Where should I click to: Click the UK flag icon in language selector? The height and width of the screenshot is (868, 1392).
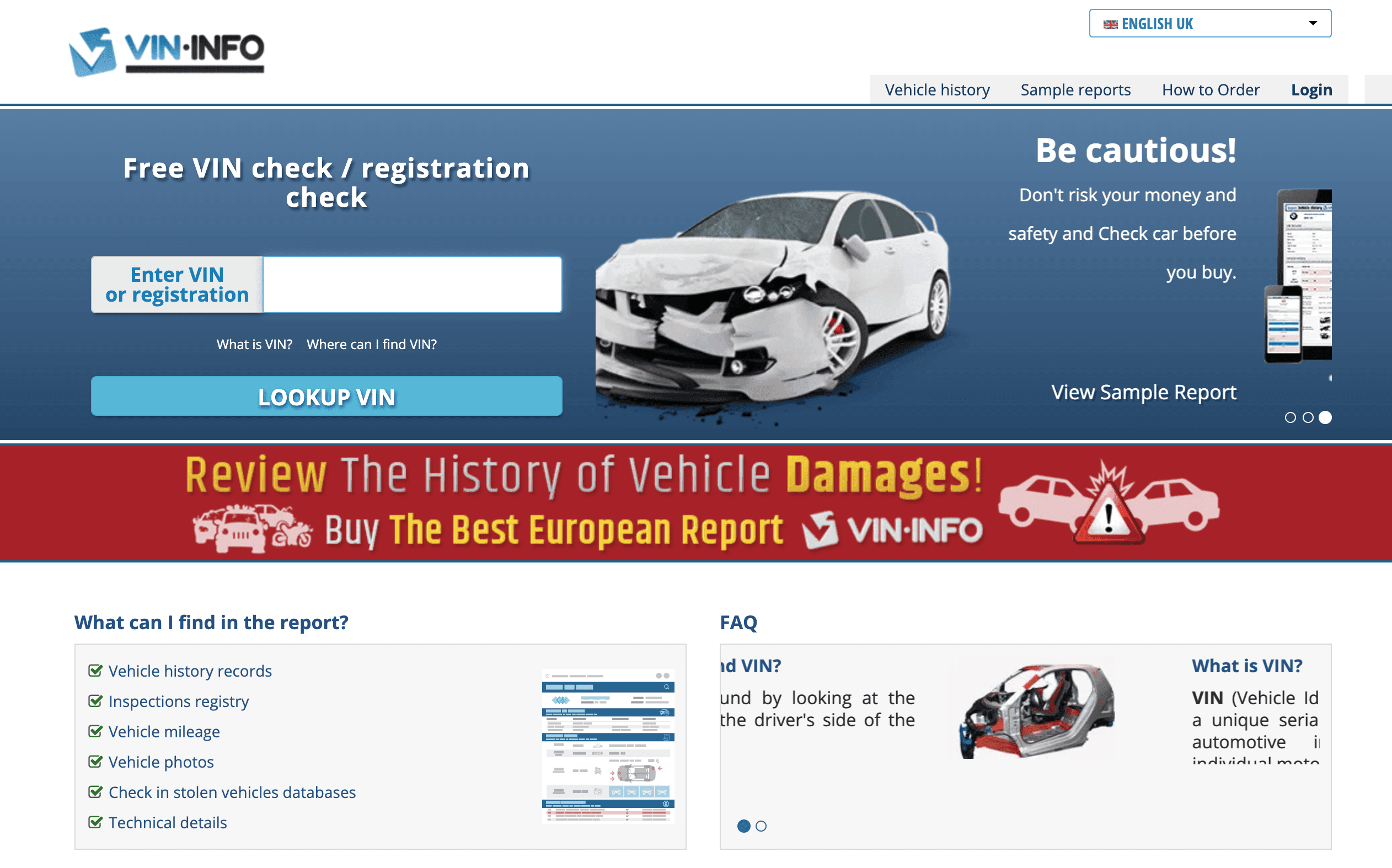[1111, 24]
